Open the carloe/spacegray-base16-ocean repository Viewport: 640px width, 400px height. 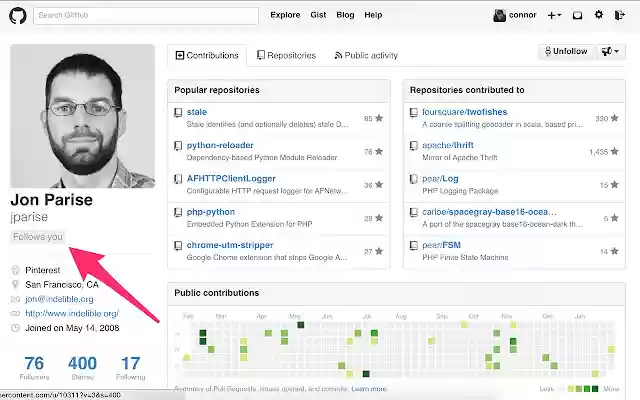(489, 212)
